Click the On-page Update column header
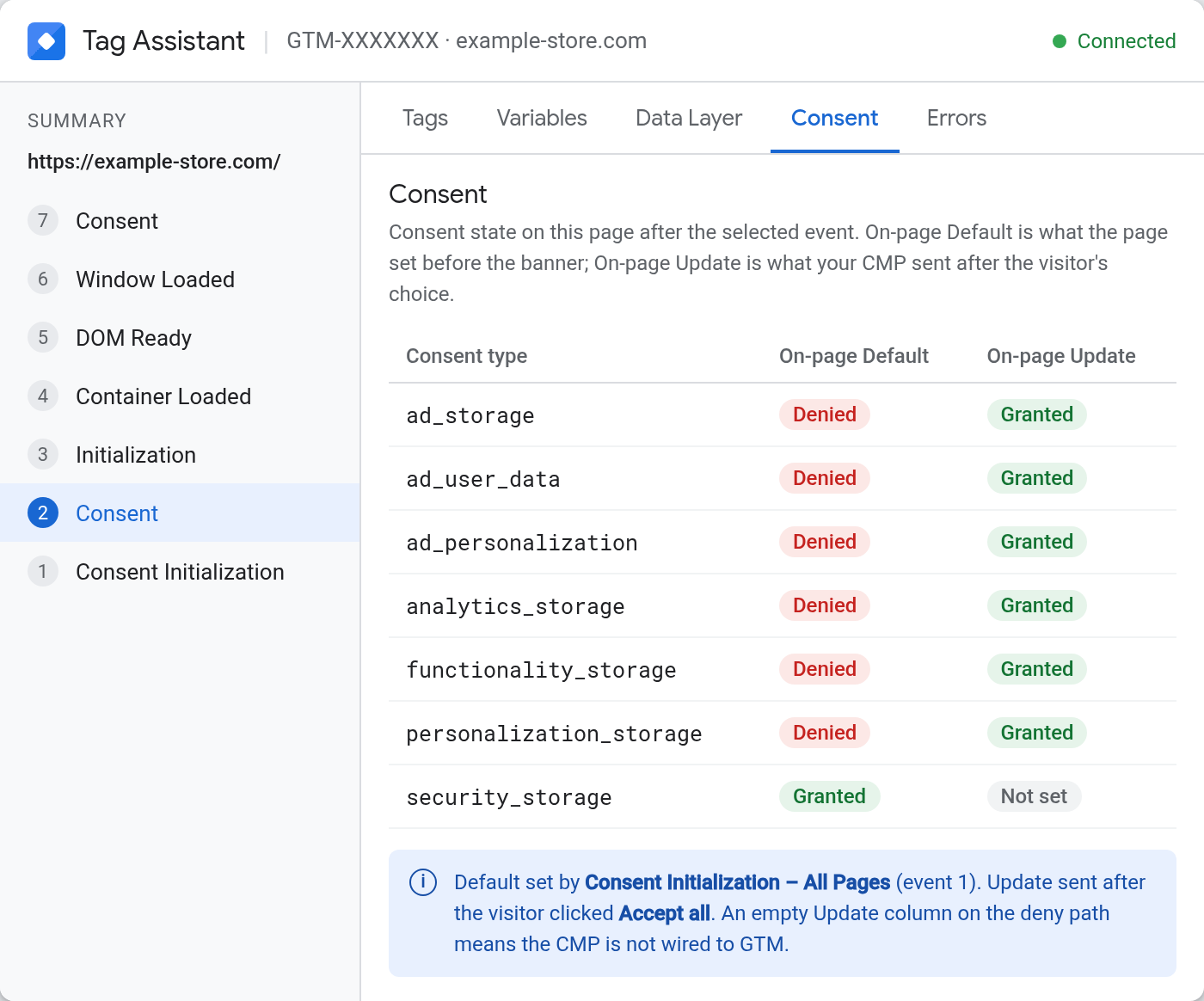This screenshot has width=1204, height=1001. (1060, 356)
